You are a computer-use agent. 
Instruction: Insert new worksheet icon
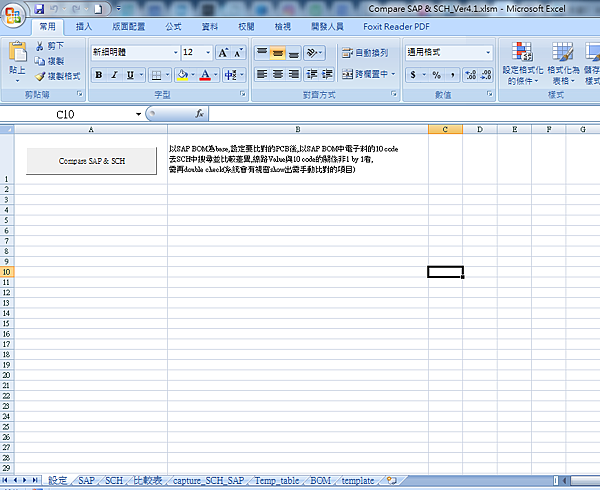tap(391, 480)
